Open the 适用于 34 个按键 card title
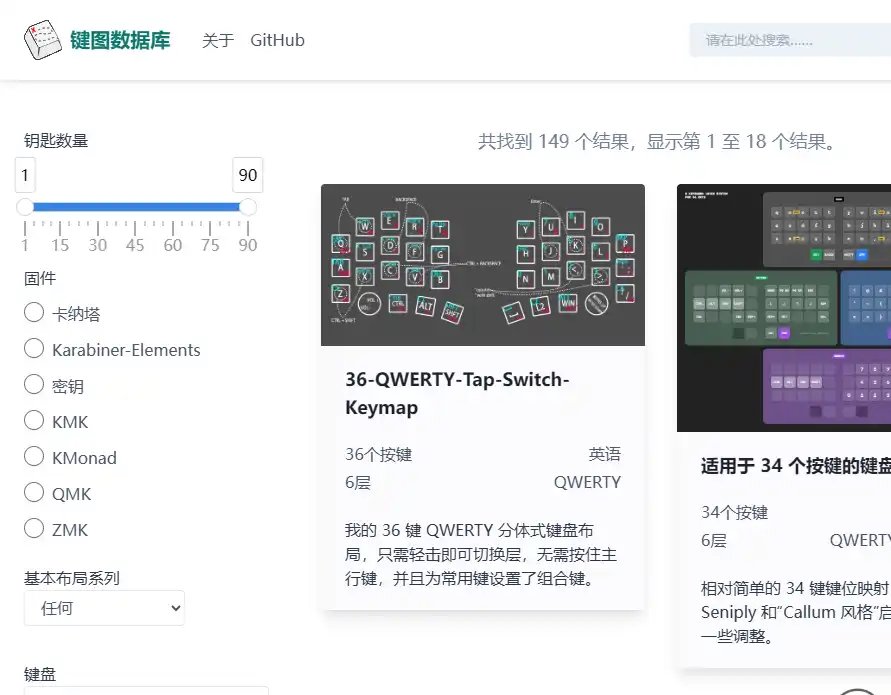Viewport: 891px width, 695px height. tap(796, 466)
